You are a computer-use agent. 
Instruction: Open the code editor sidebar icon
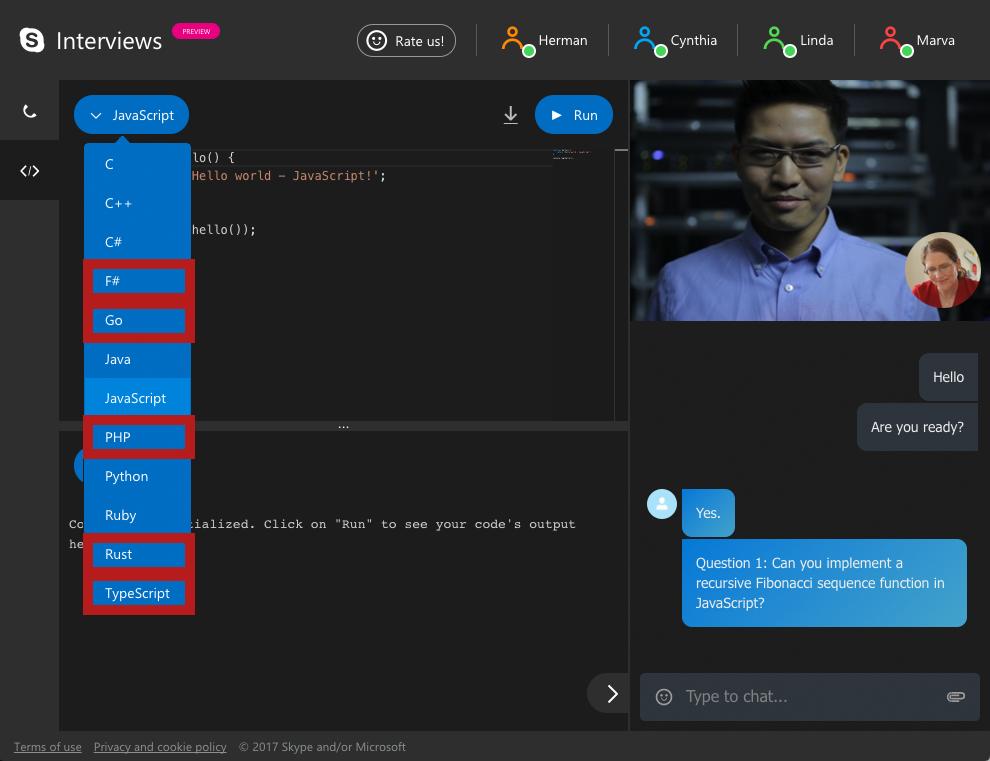click(x=29, y=171)
